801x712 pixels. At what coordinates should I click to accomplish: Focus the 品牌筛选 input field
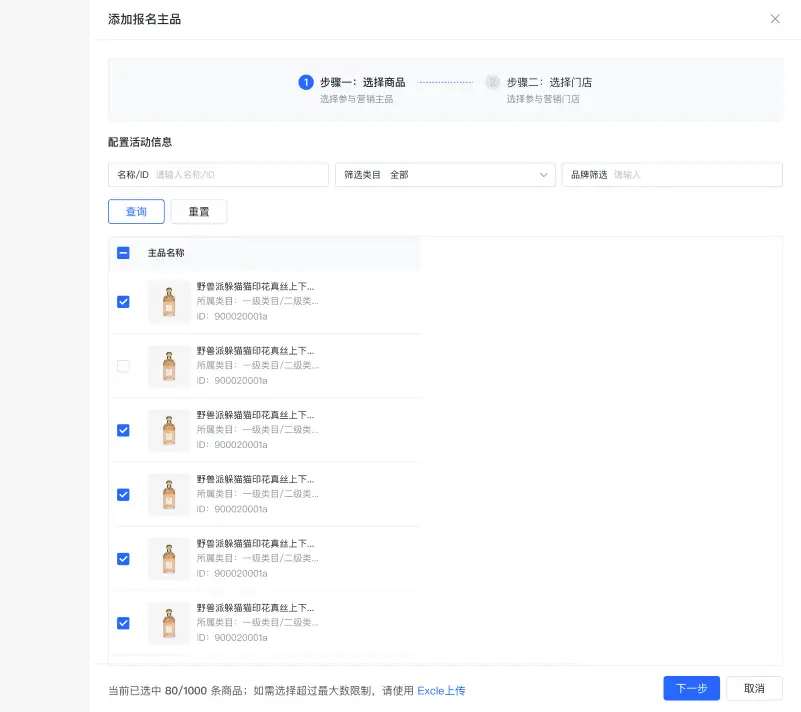(x=672, y=175)
